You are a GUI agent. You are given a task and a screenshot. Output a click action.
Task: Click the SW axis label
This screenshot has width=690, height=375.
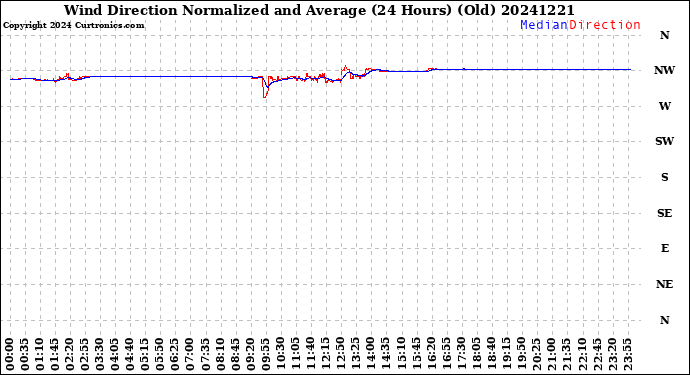664,141
